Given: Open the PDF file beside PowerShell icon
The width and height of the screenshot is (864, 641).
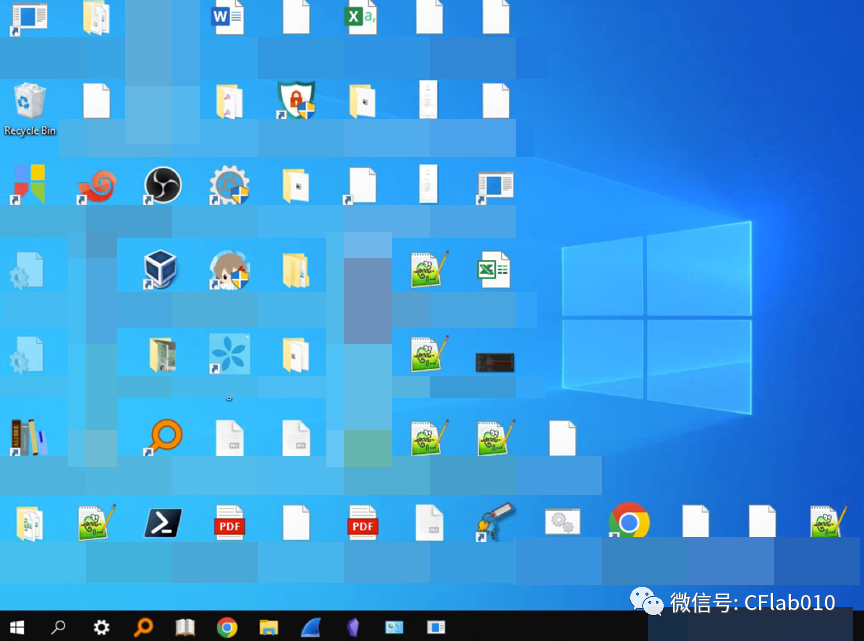Looking at the screenshot, I should pos(229,522).
